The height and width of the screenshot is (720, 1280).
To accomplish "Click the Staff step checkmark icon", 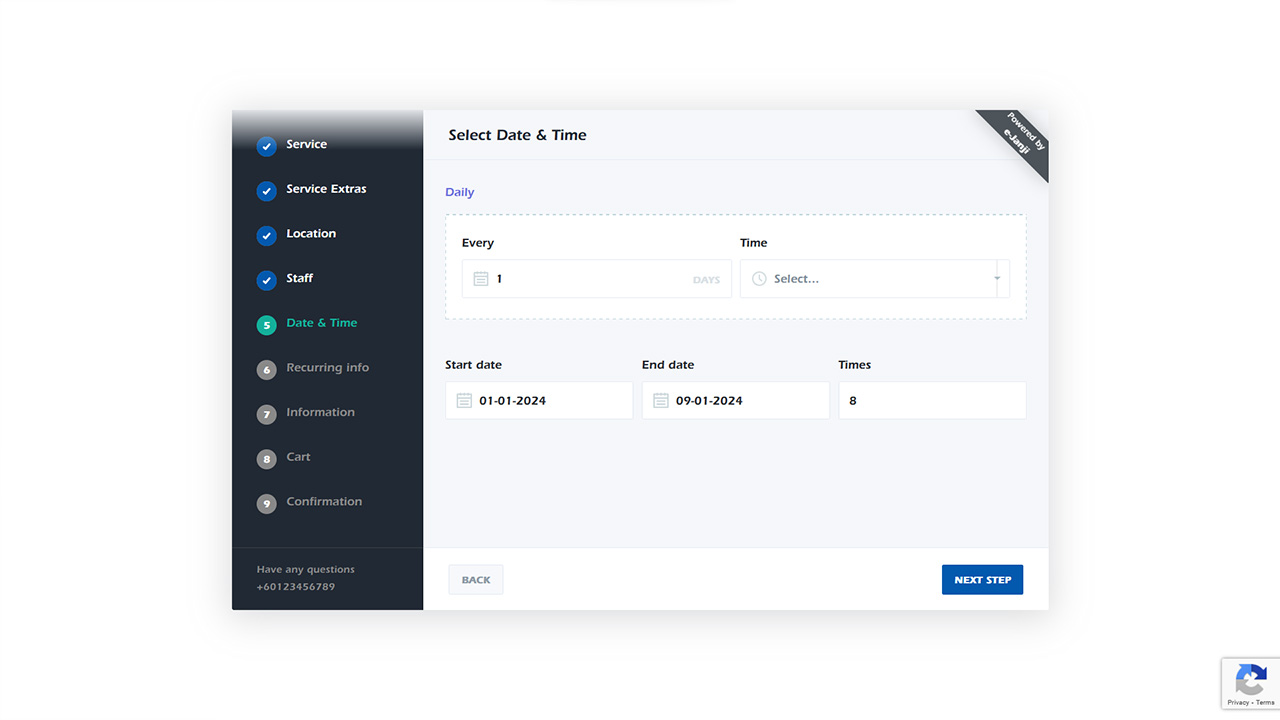I will pos(266,281).
